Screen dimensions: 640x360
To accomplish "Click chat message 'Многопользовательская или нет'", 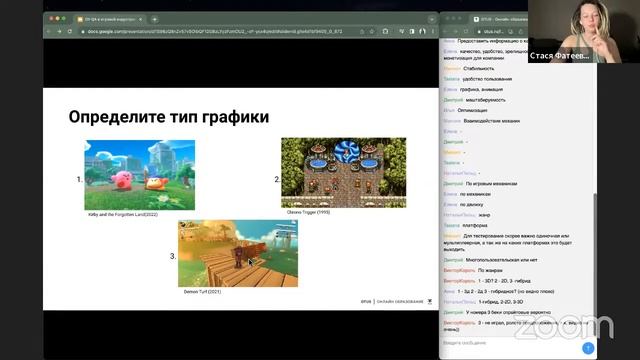I will (502, 260).
